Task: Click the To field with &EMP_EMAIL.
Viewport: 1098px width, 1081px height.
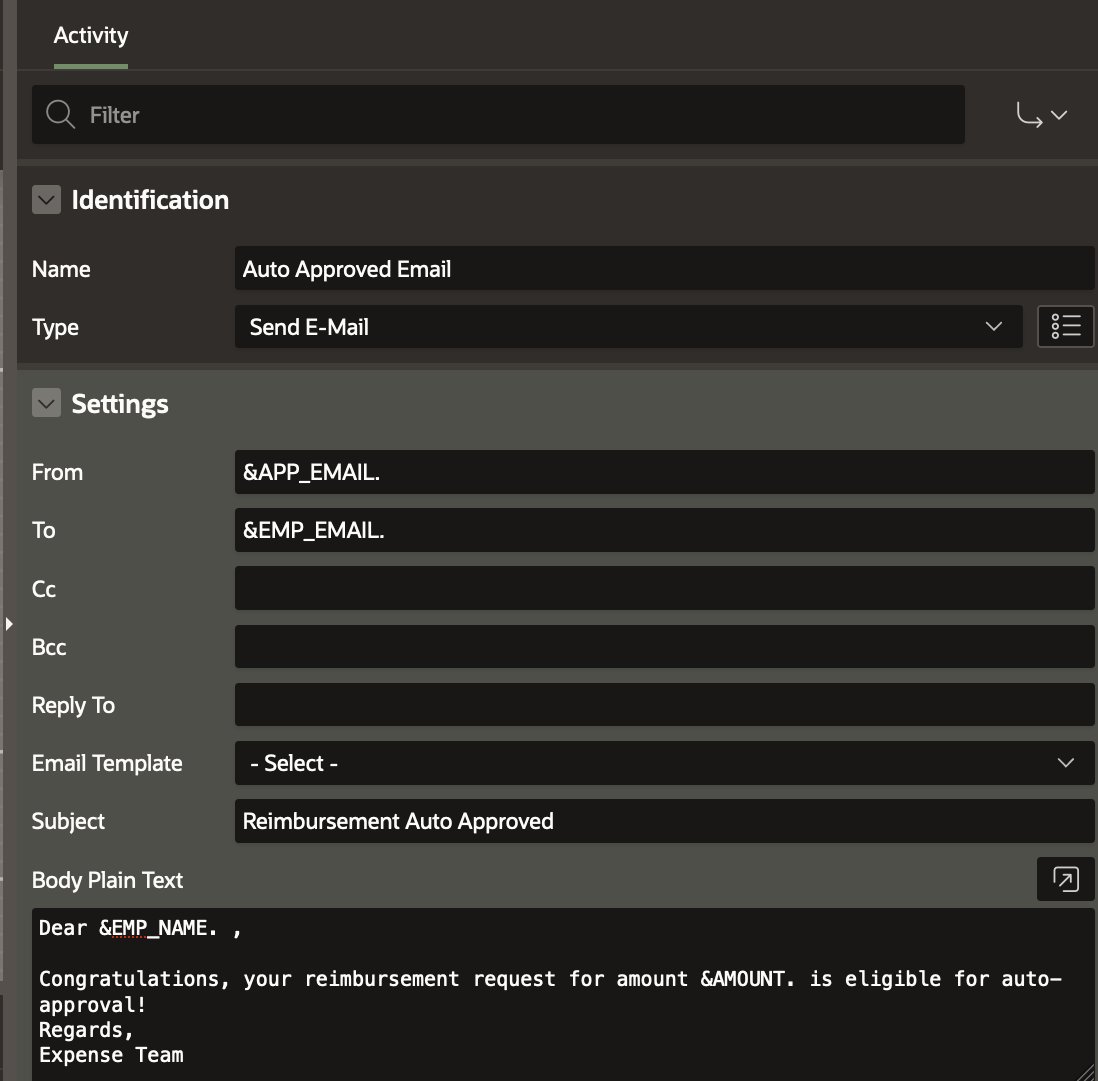Action: [664, 530]
